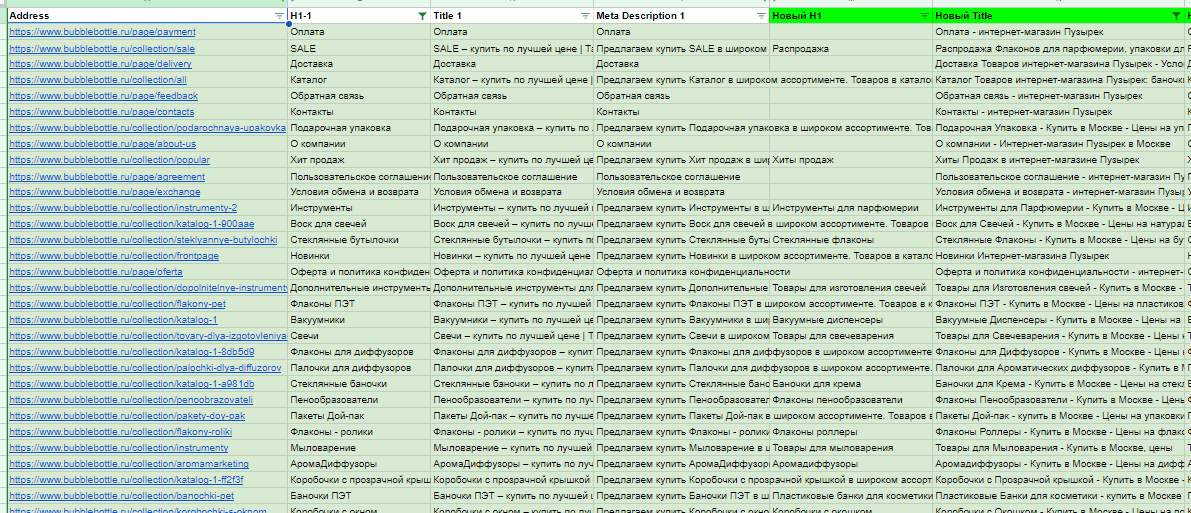Screen dimensions: 1191x513
Task: Open the Title 1 column filter
Action: coord(585,16)
